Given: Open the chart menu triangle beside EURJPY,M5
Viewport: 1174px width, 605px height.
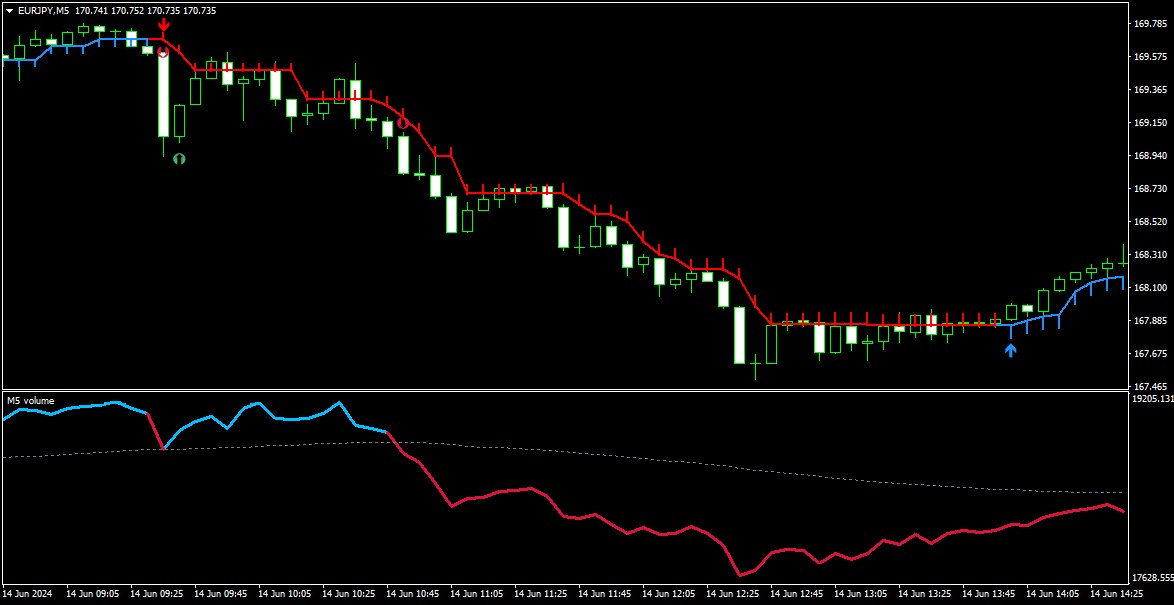Looking at the screenshot, I should point(10,10).
